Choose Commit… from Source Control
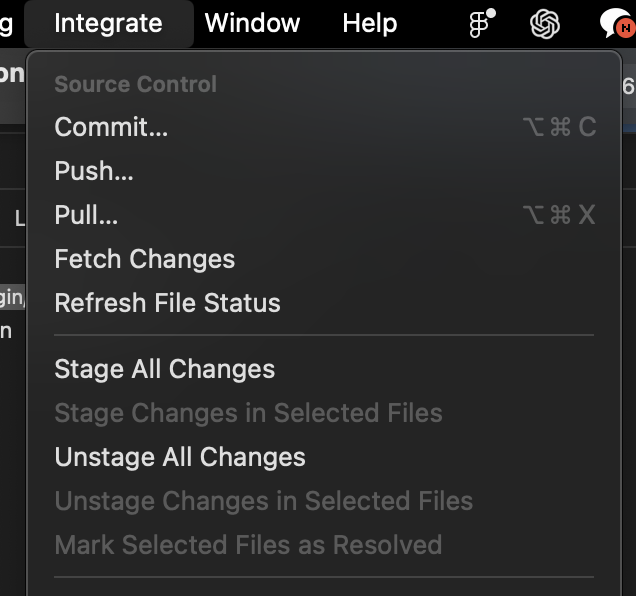The height and width of the screenshot is (596, 636). (111, 127)
